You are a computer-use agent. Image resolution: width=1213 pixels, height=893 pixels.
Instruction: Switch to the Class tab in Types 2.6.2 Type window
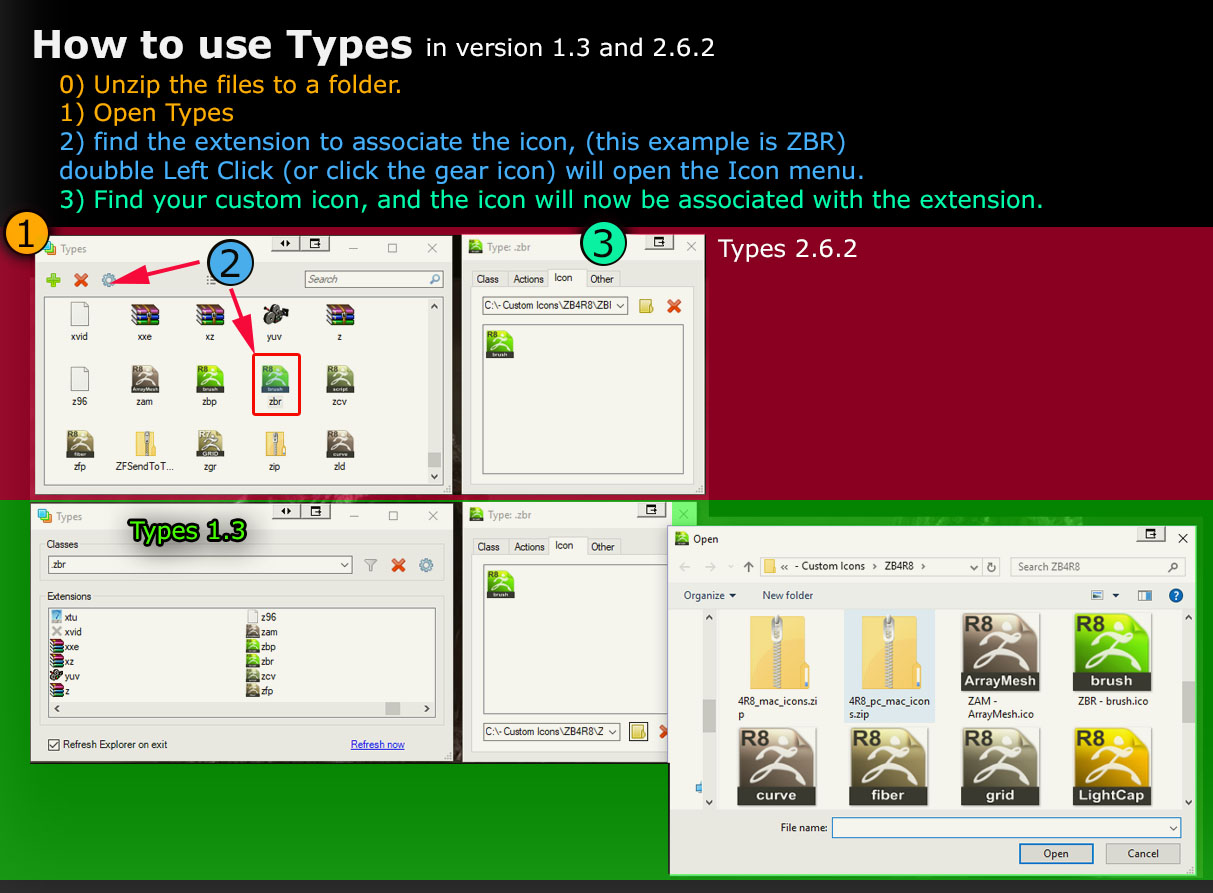pyautogui.click(x=488, y=279)
